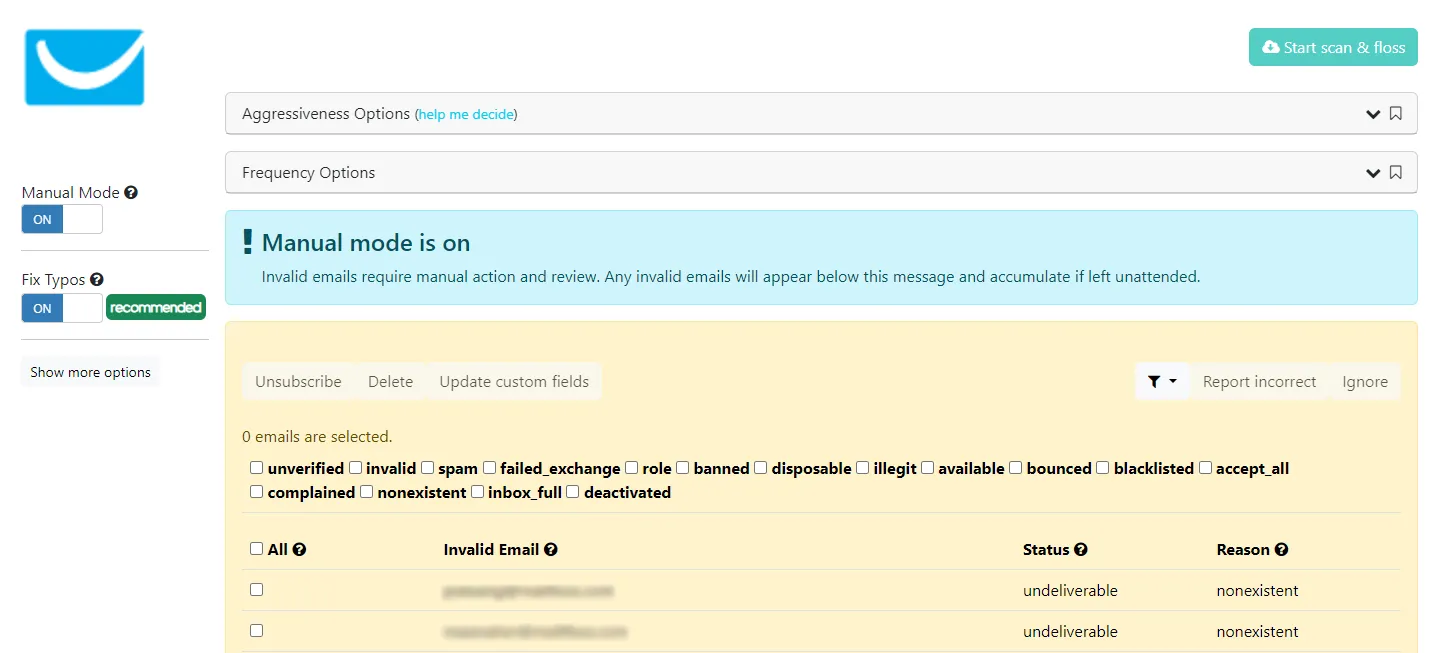Image resolution: width=1437 pixels, height=653 pixels.
Task: Choose Update custom fields
Action: point(514,381)
